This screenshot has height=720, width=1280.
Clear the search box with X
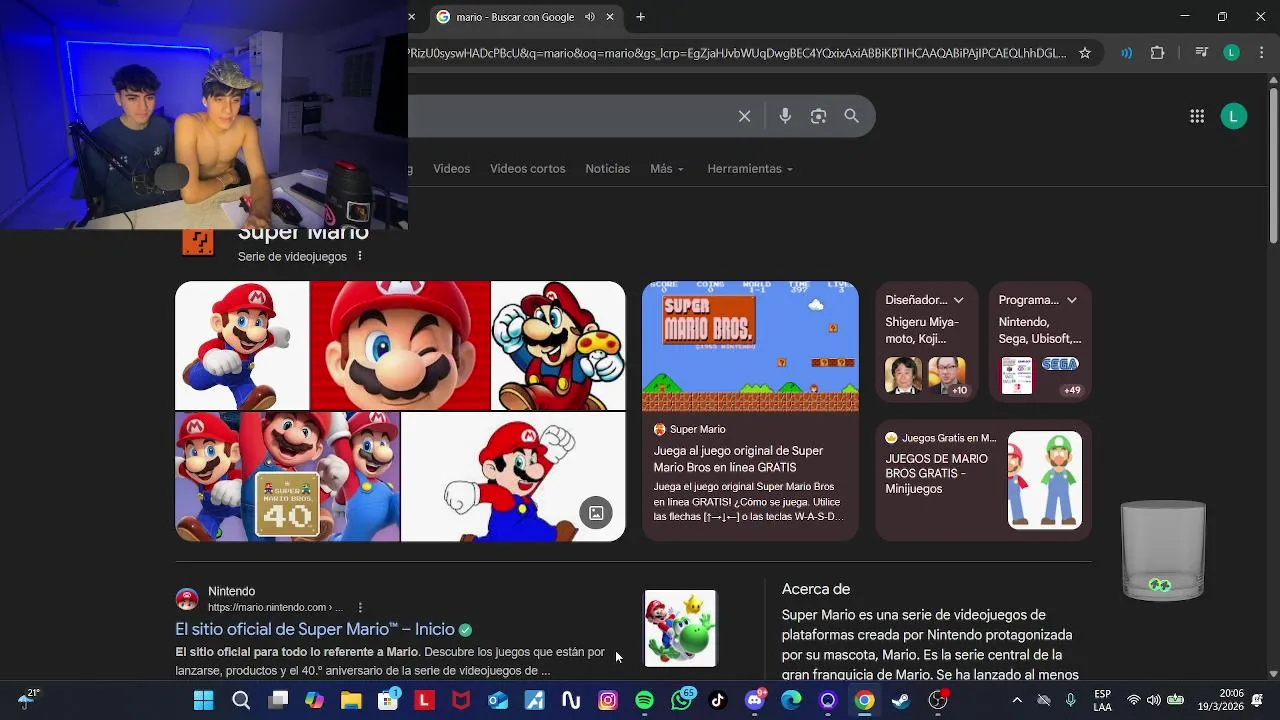click(x=744, y=116)
